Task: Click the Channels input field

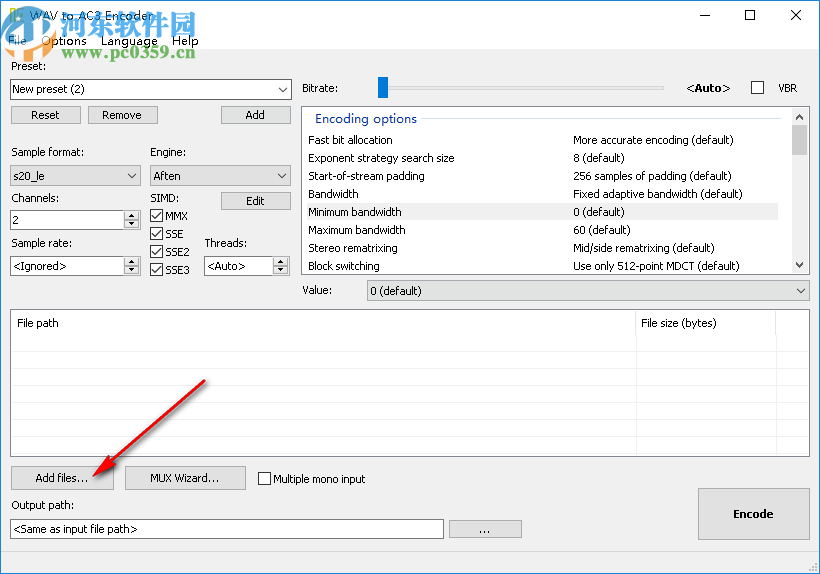Action: (x=67, y=220)
